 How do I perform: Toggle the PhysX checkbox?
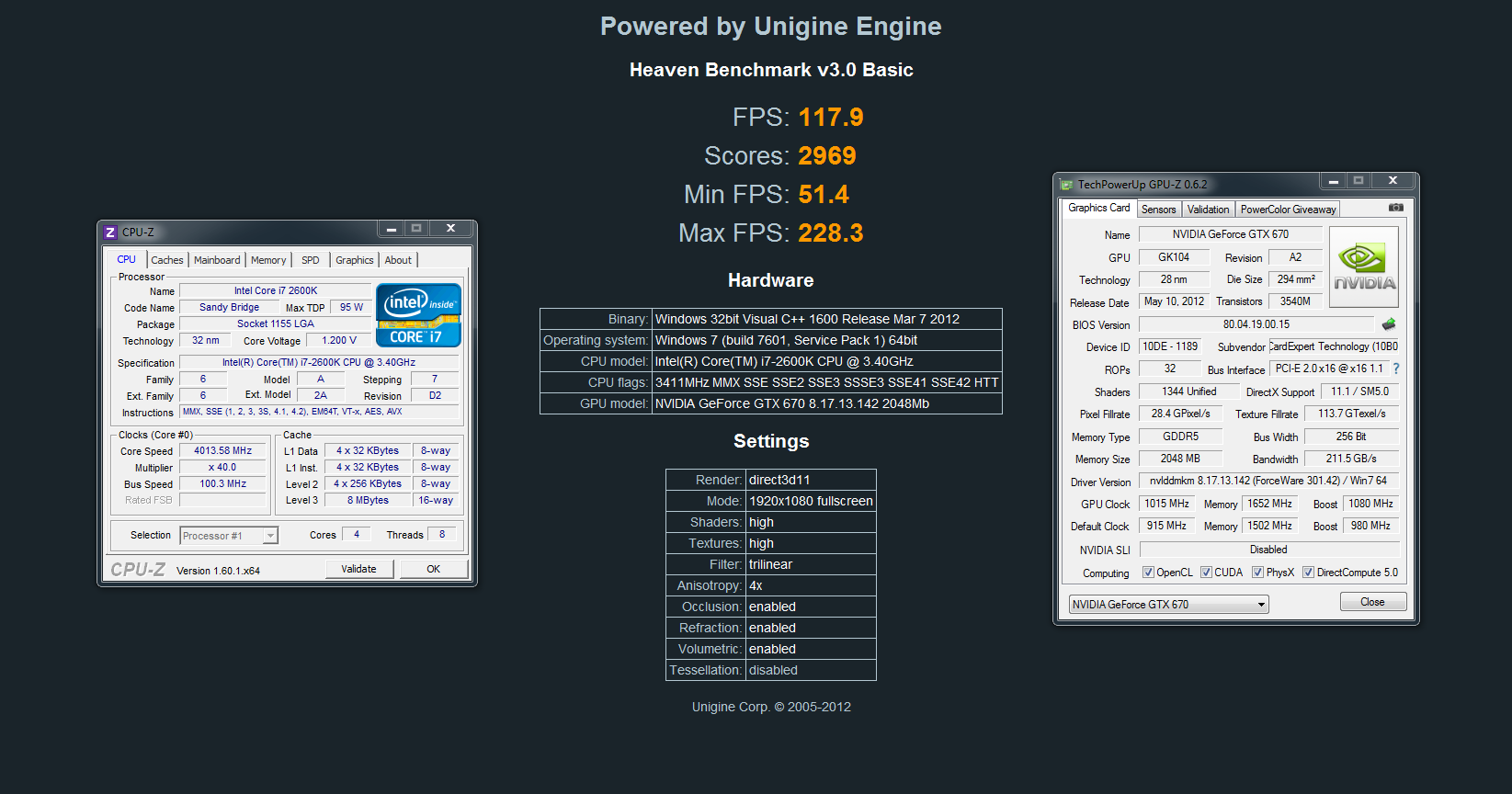pyautogui.click(x=1257, y=573)
